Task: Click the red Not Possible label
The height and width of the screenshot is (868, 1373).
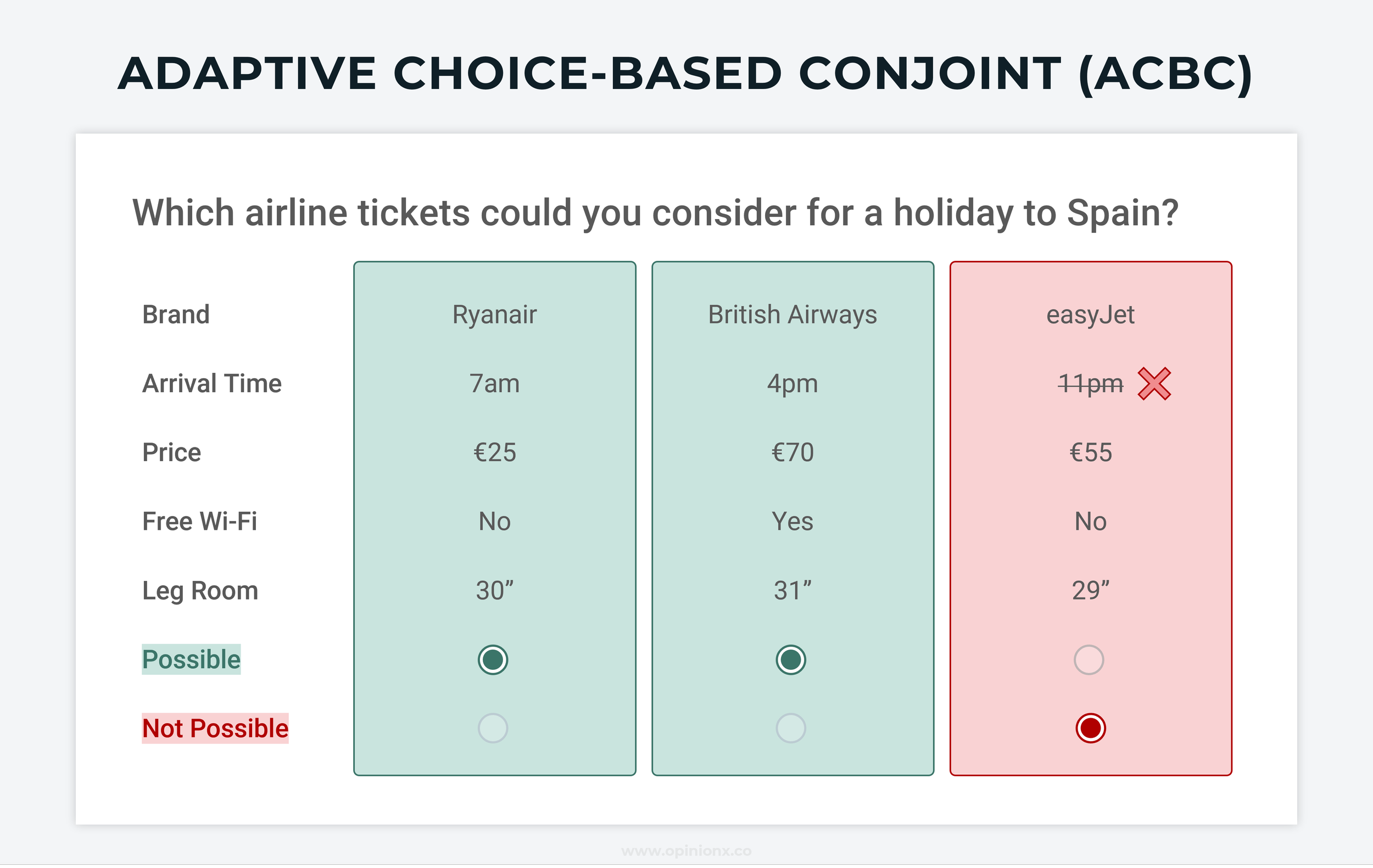Action: 215,728
